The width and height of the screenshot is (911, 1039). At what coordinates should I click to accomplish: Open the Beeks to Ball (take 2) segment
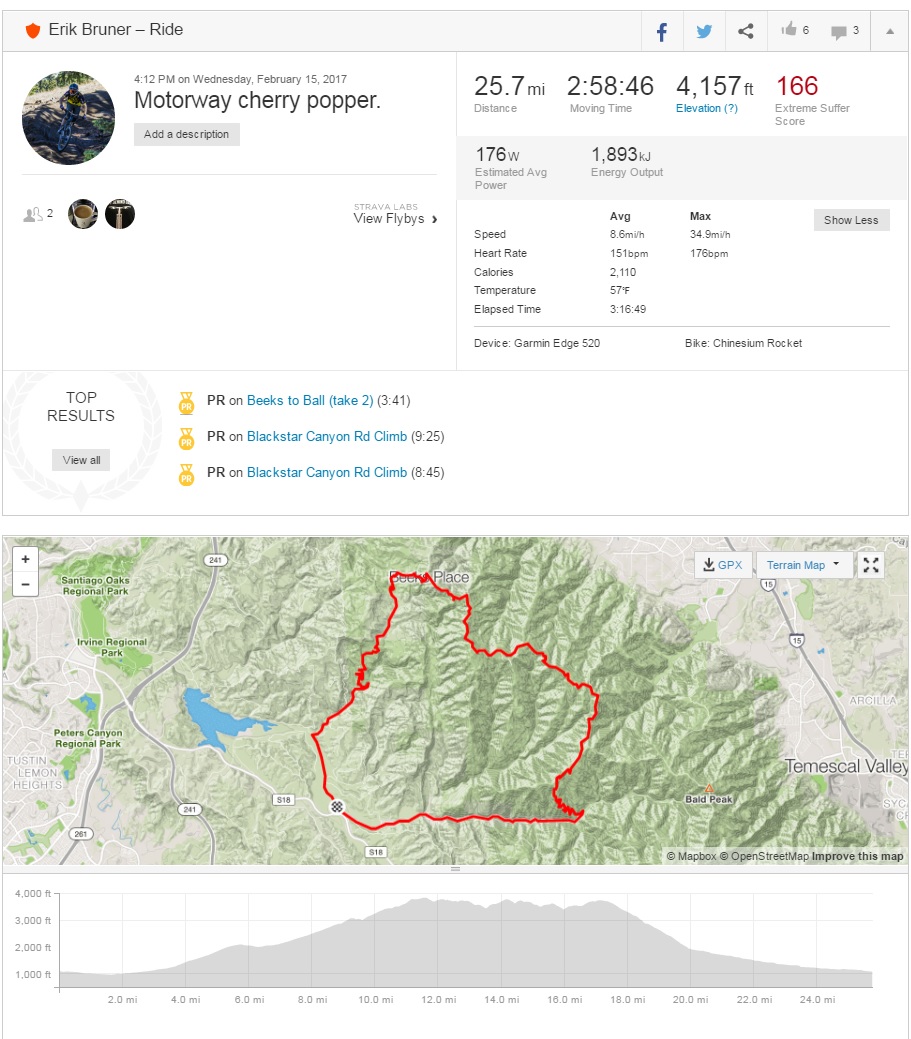pyautogui.click(x=309, y=401)
